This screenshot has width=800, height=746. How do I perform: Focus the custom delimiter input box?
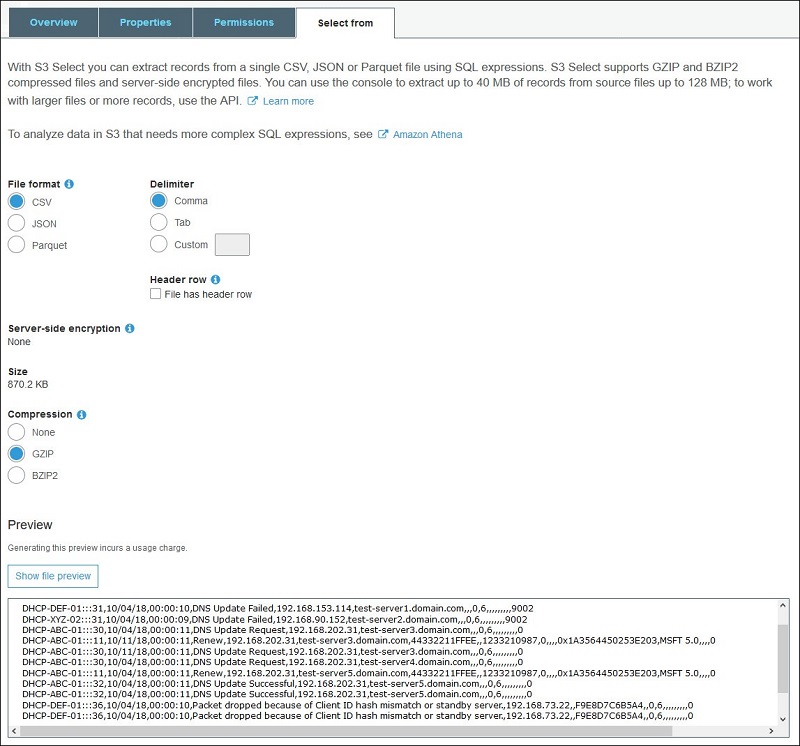[232, 244]
